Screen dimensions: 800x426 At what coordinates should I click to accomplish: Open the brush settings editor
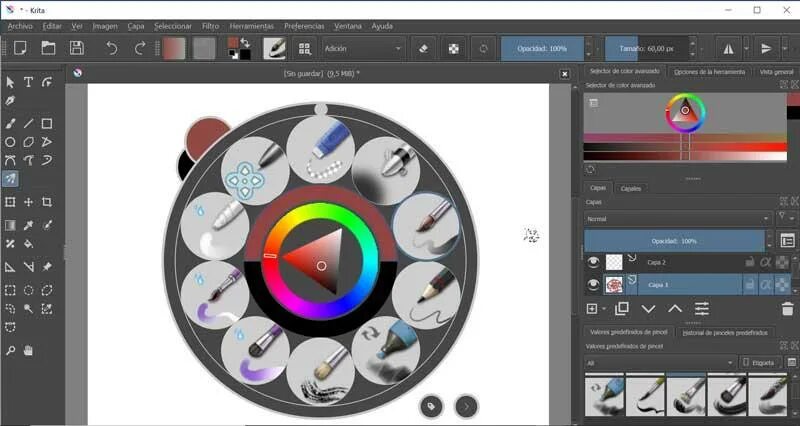click(x=274, y=48)
